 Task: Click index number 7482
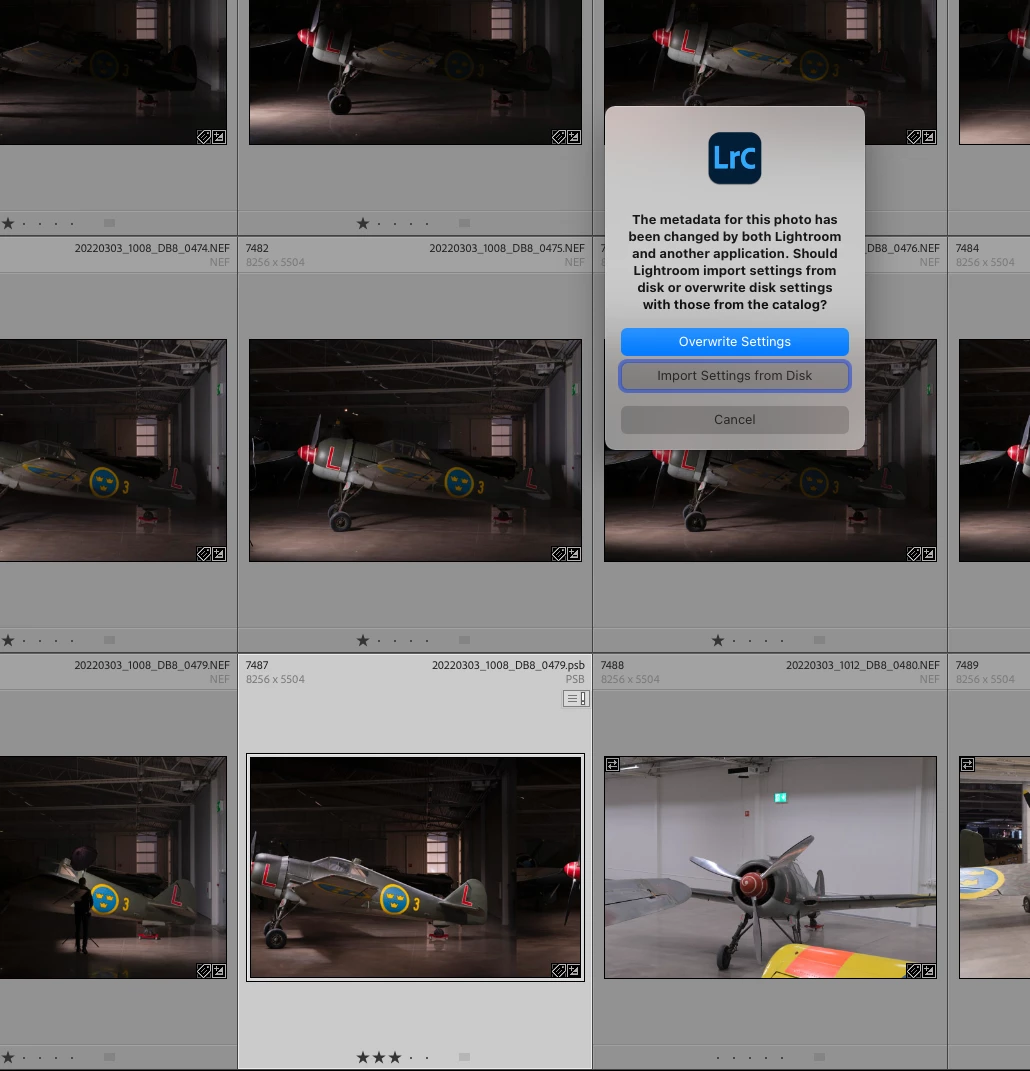coord(257,248)
